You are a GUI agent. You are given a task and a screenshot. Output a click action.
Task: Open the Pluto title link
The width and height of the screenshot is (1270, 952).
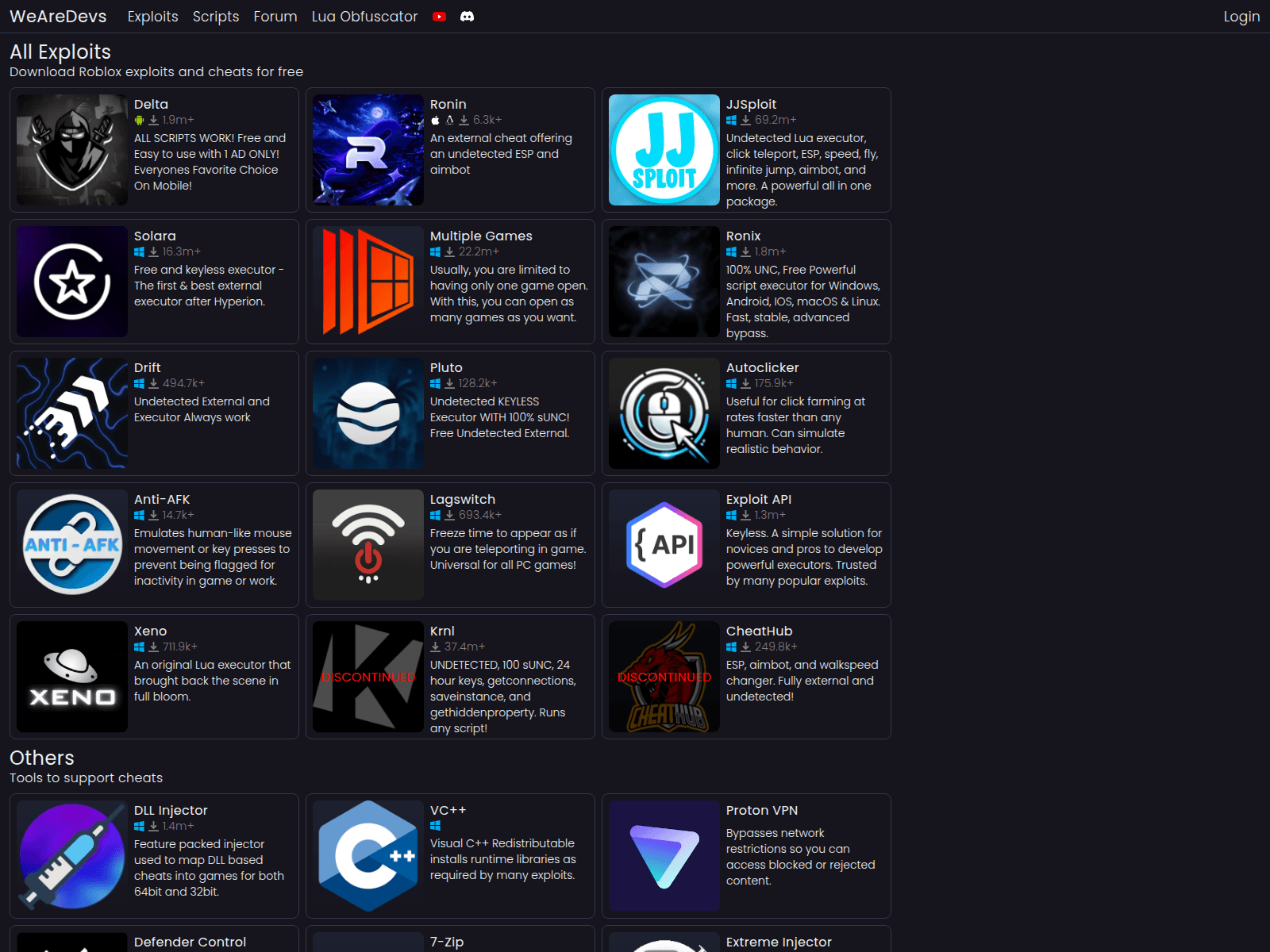click(x=446, y=367)
